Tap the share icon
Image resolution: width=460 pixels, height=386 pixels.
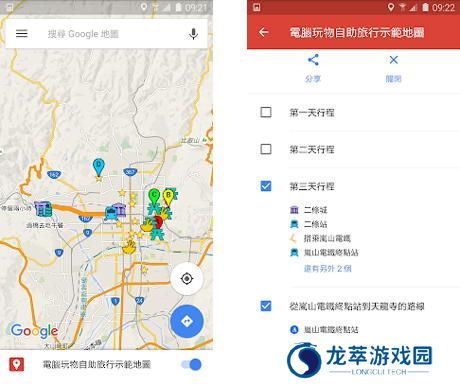click(x=313, y=60)
